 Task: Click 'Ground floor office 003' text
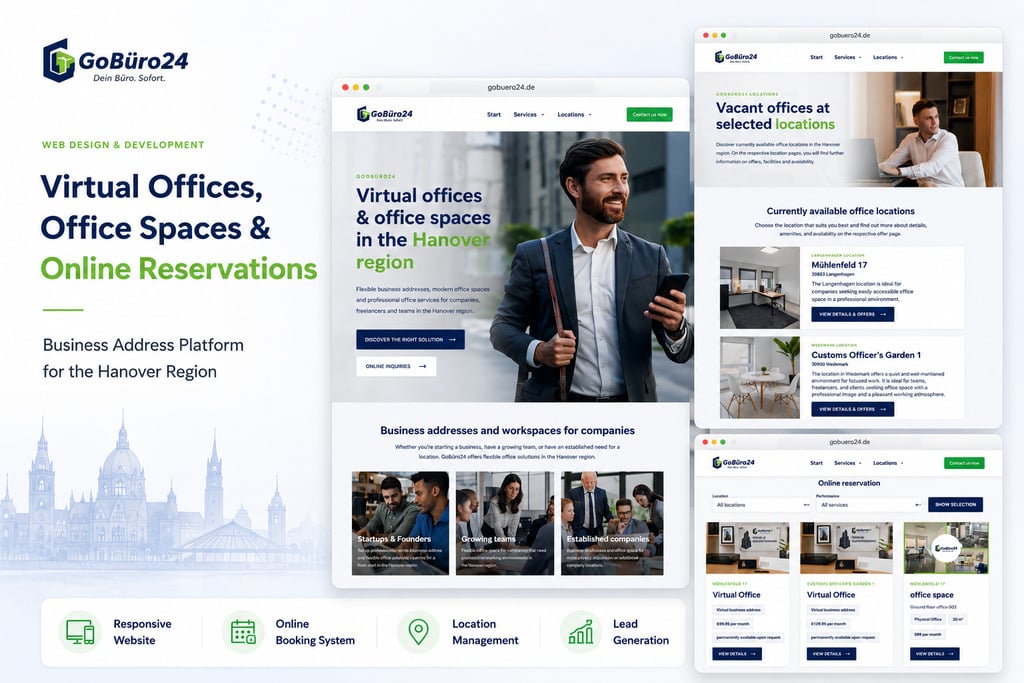coord(933,607)
